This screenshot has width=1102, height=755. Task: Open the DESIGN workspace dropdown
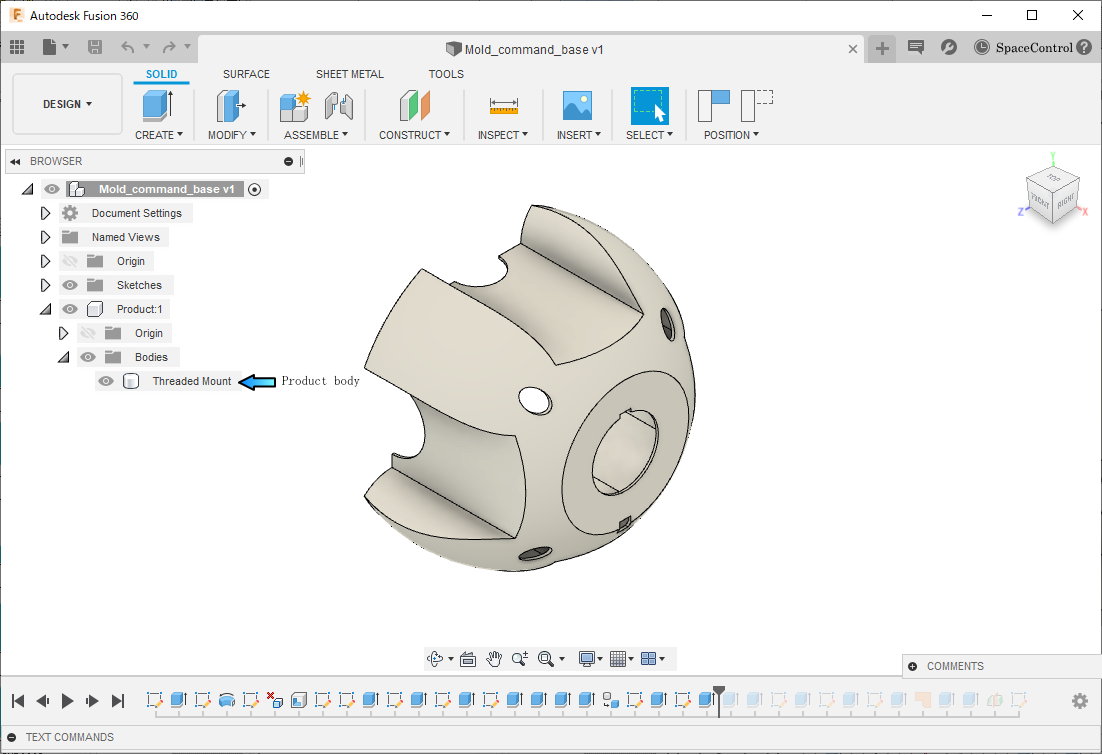[x=67, y=104]
